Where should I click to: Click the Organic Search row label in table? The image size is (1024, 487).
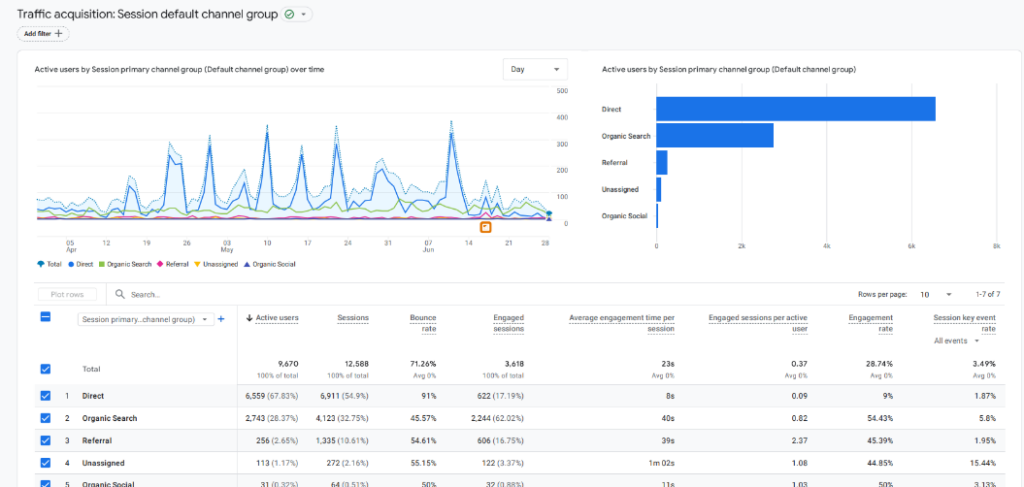click(x=109, y=418)
